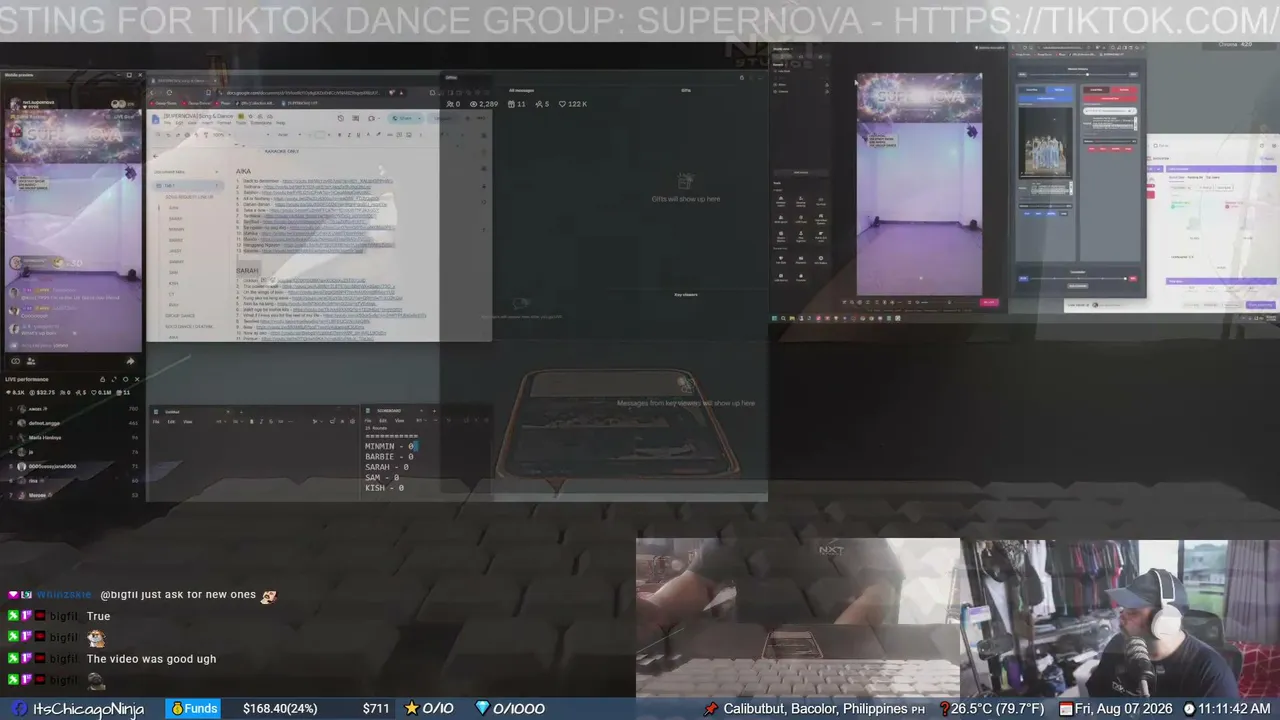Click the Share button in Google Docs
1280x720 pixels.
[x=402, y=118]
